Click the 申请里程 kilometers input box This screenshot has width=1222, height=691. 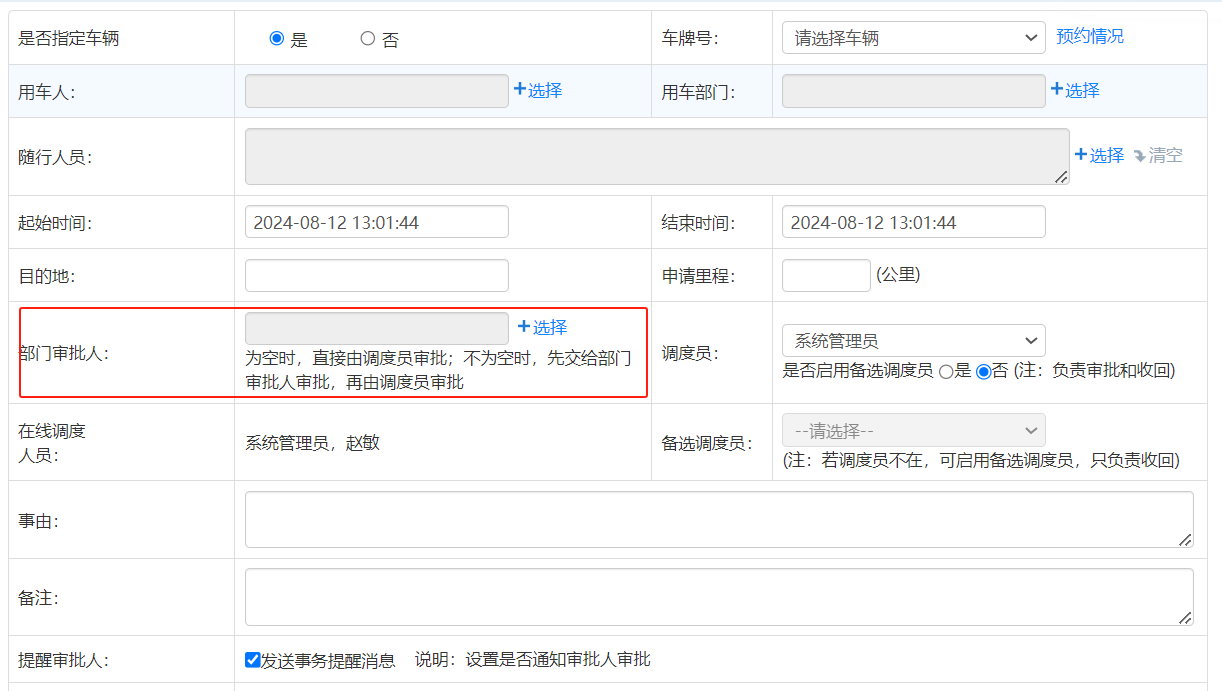[825, 275]
